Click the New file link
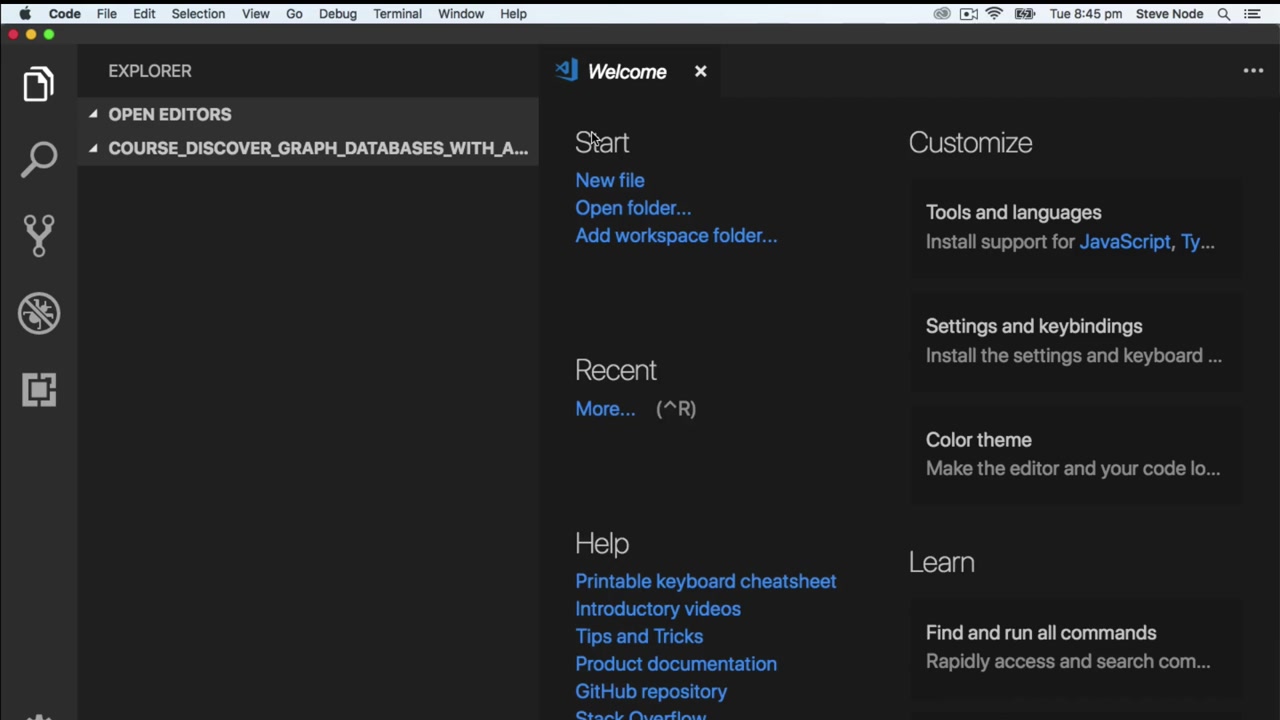 click(610, 180)
